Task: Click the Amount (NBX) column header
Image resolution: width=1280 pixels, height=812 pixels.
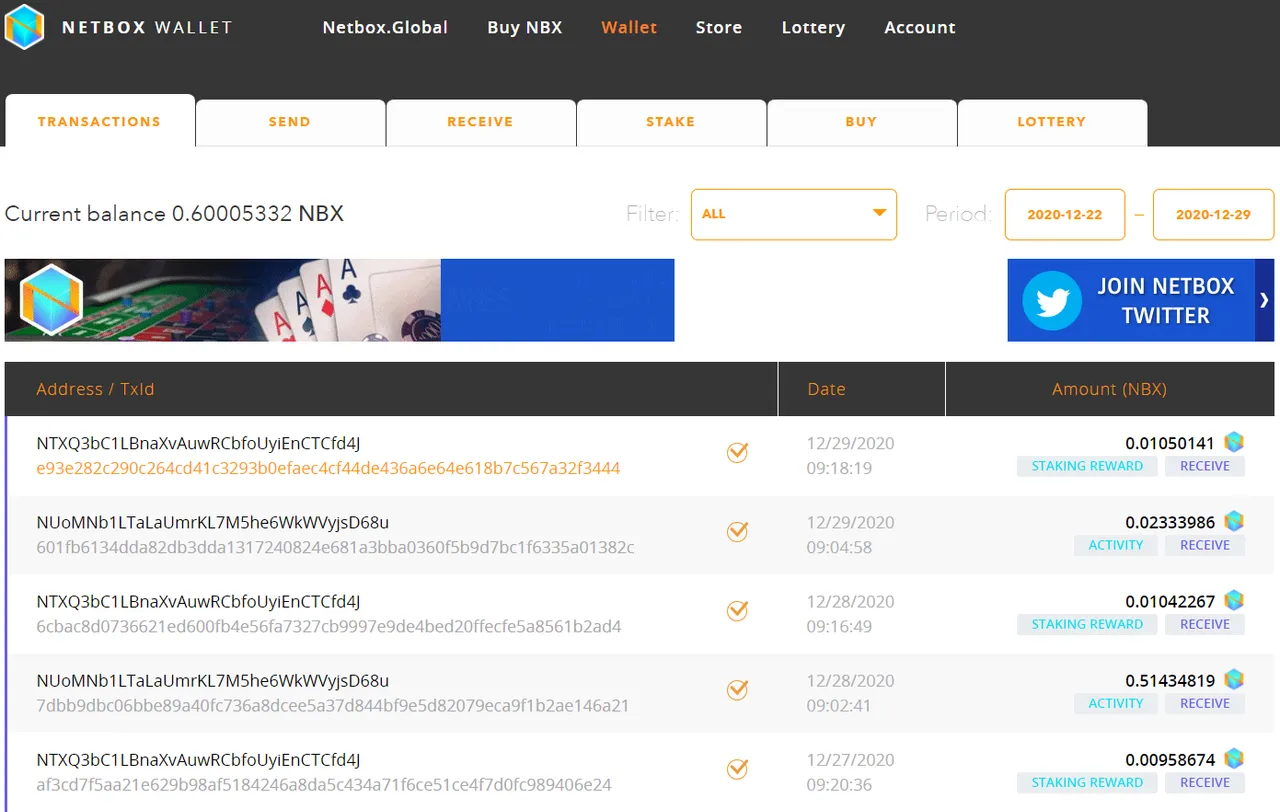Action: pyautogui.click(x=1109, y=389)
